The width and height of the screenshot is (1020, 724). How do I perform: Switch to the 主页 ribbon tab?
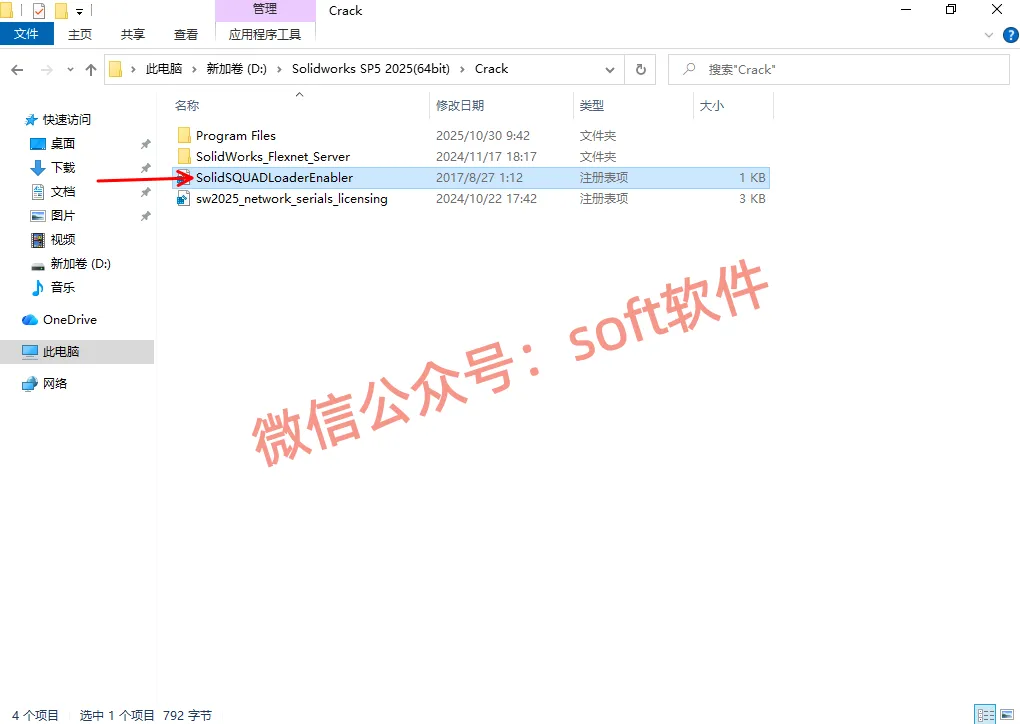(80, 34)
